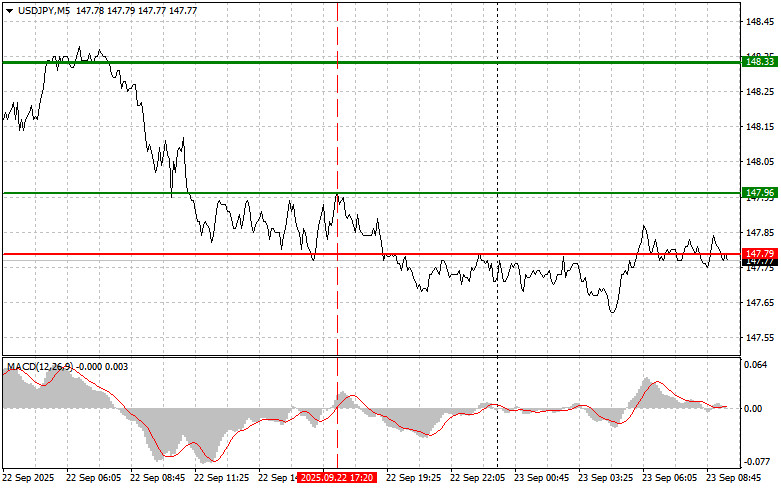This screenshot has height=489, width=781.
Task: Click the green 147.96 price label
Action: 755,192
